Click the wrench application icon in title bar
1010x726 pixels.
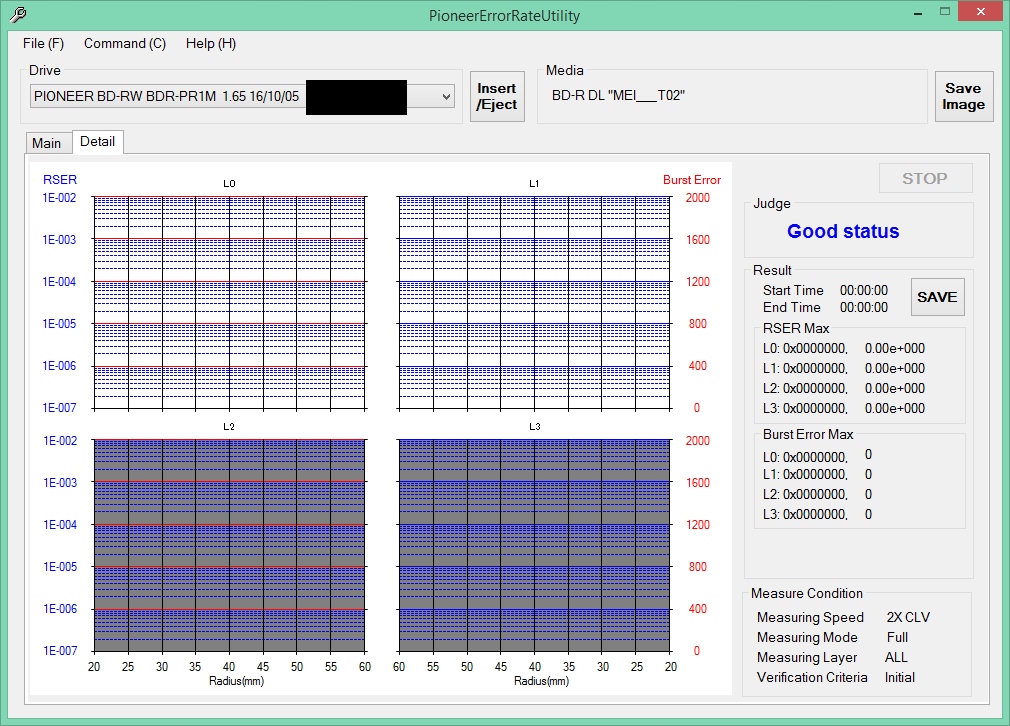[x=17, y=15]
